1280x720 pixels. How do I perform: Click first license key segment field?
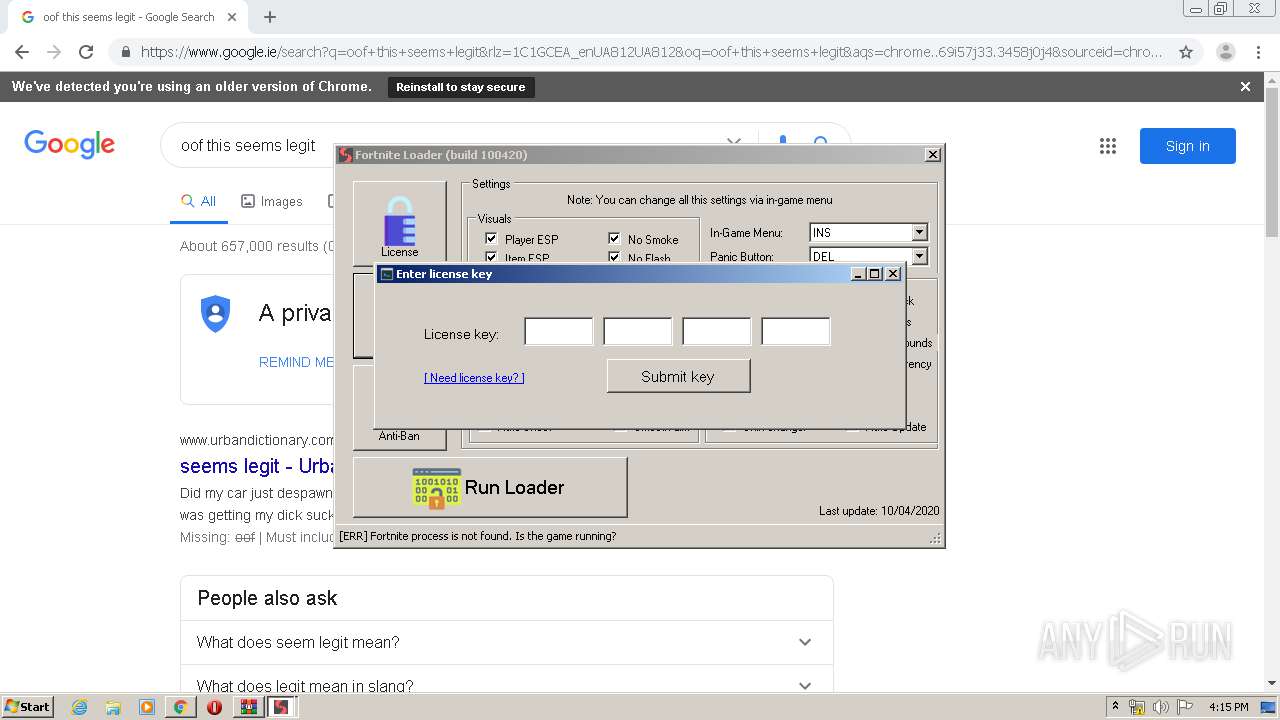559,331
